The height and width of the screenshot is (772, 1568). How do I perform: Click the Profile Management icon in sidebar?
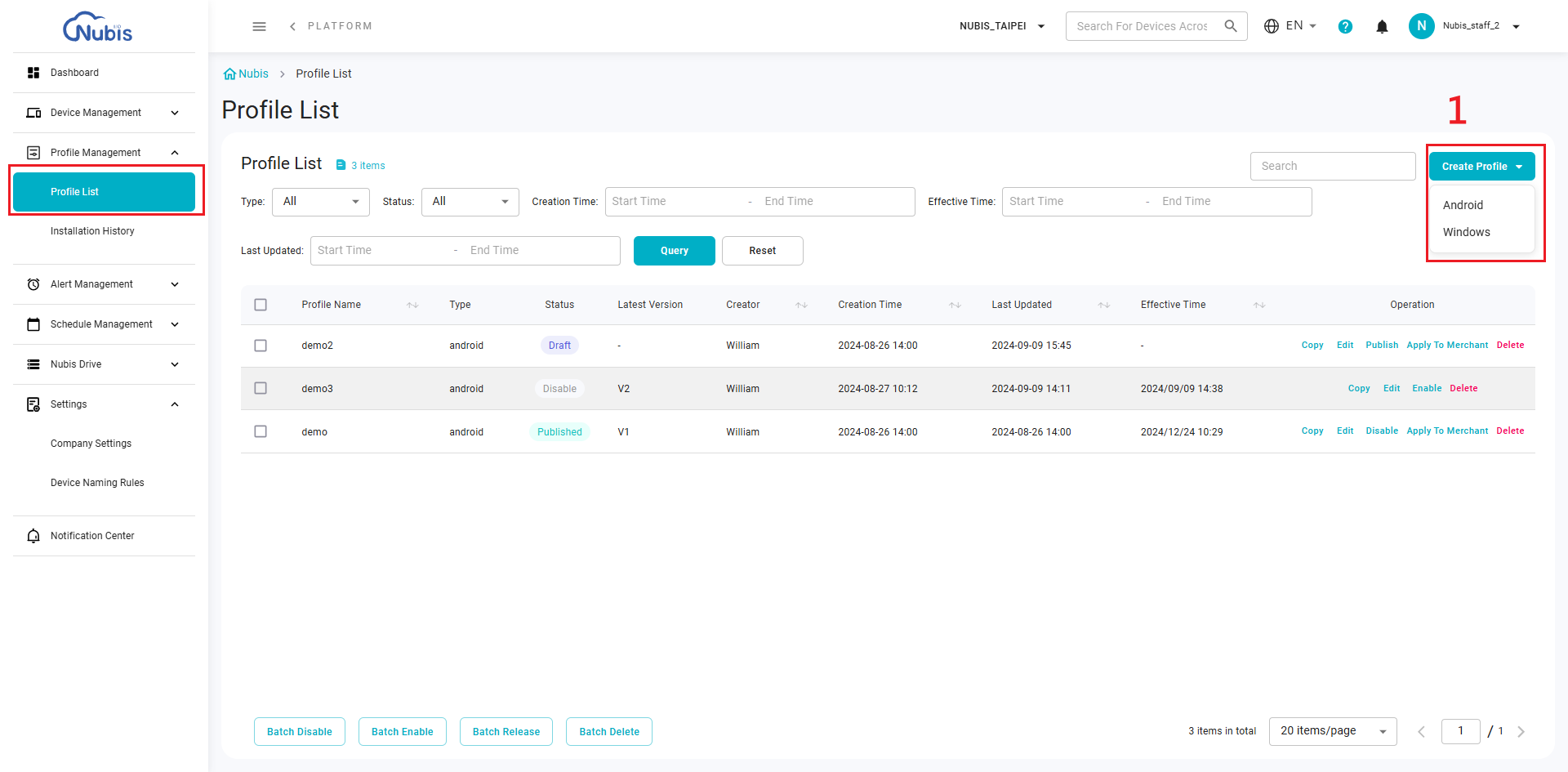pyautogui.click(x=33, y=153)
